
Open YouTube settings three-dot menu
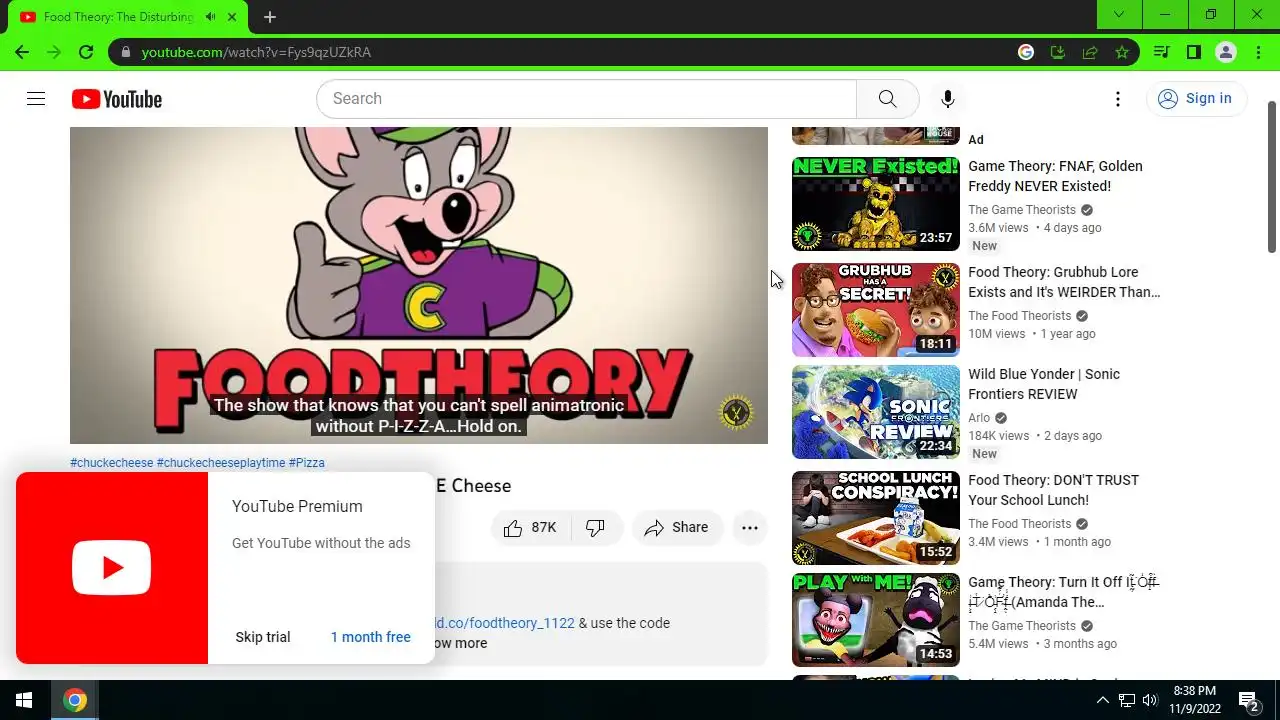[x=1118, y=98]
